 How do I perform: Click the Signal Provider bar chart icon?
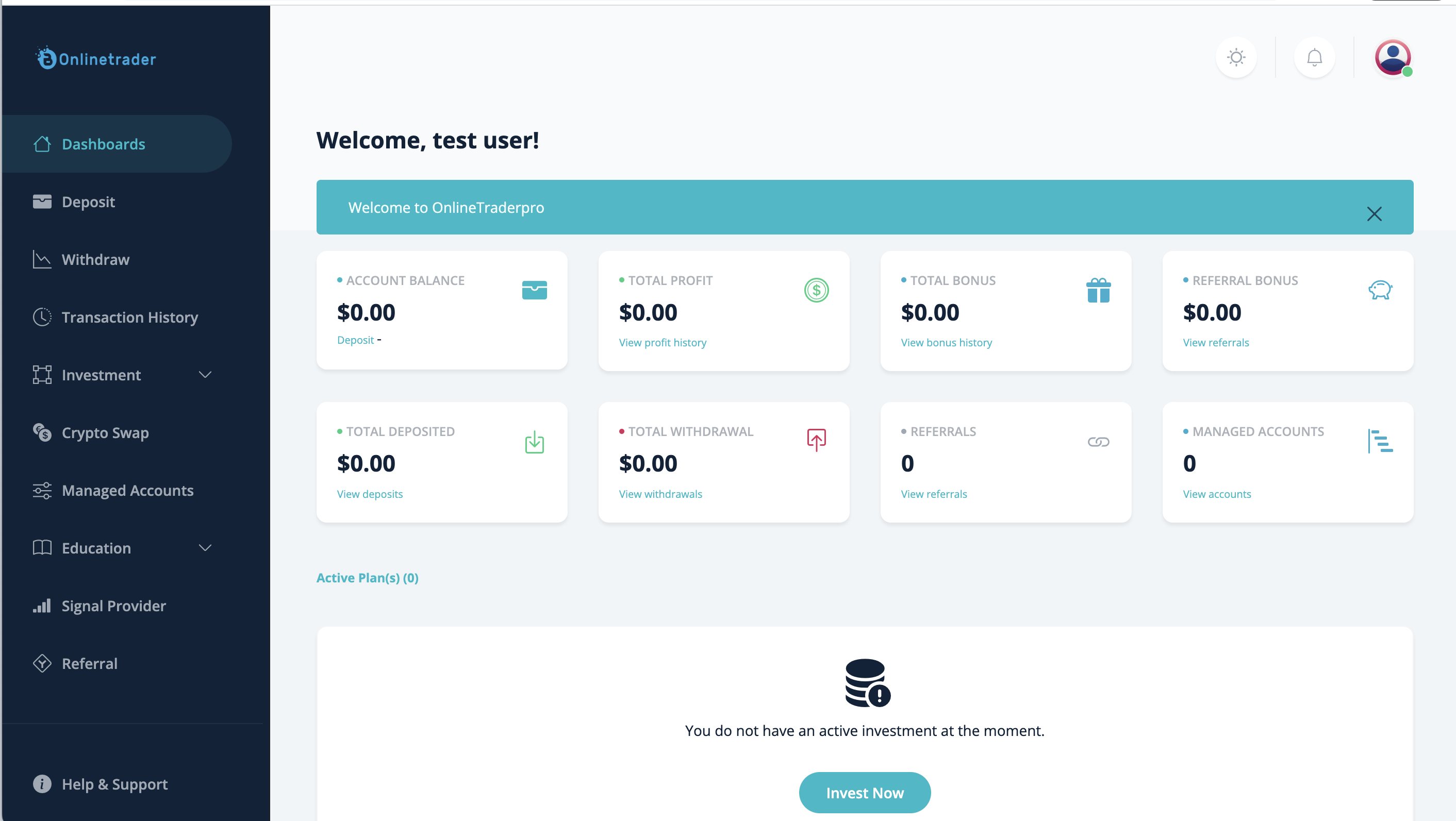(41, 605)
